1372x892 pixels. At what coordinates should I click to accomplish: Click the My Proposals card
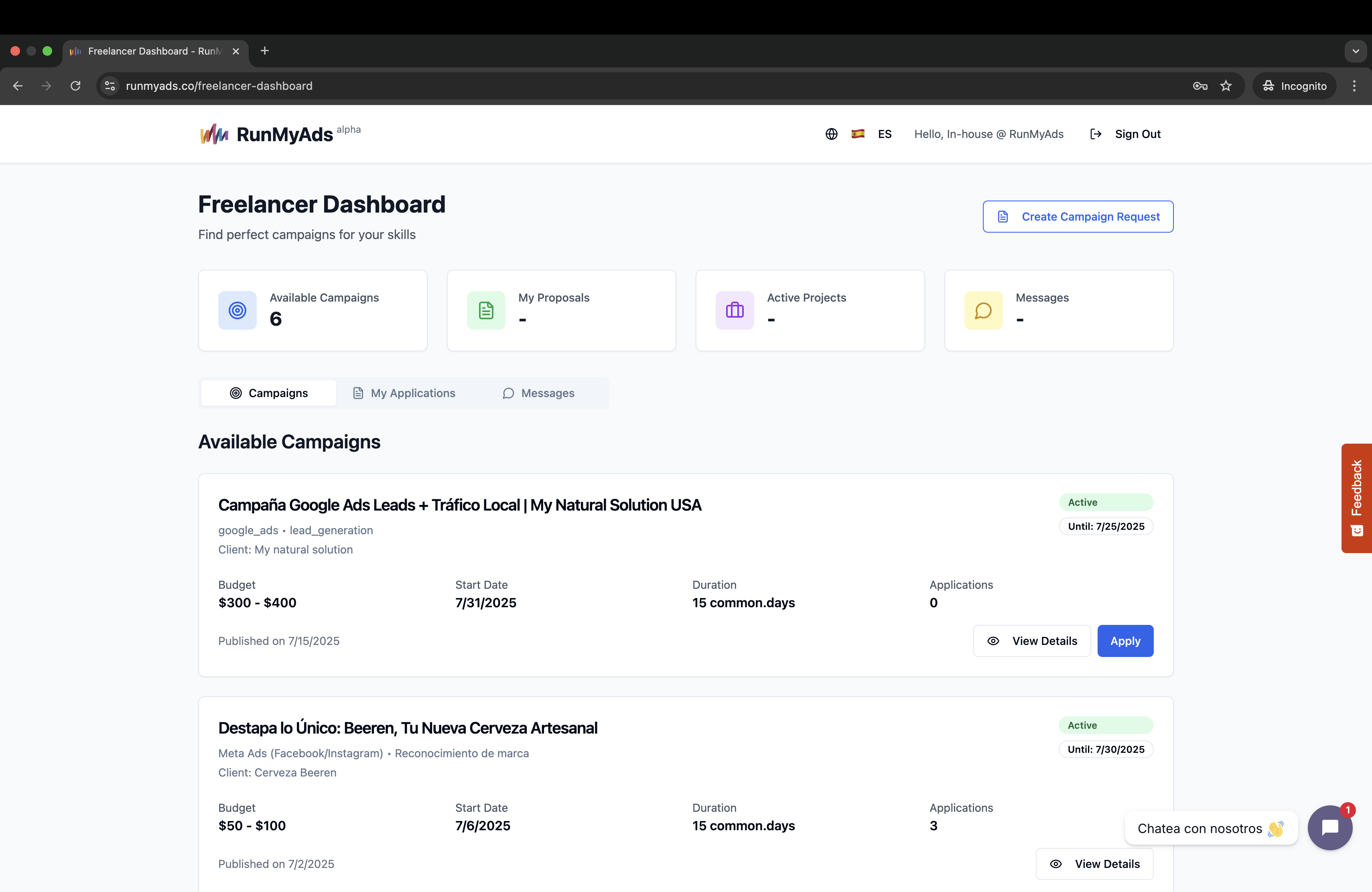tap(561, 310)
